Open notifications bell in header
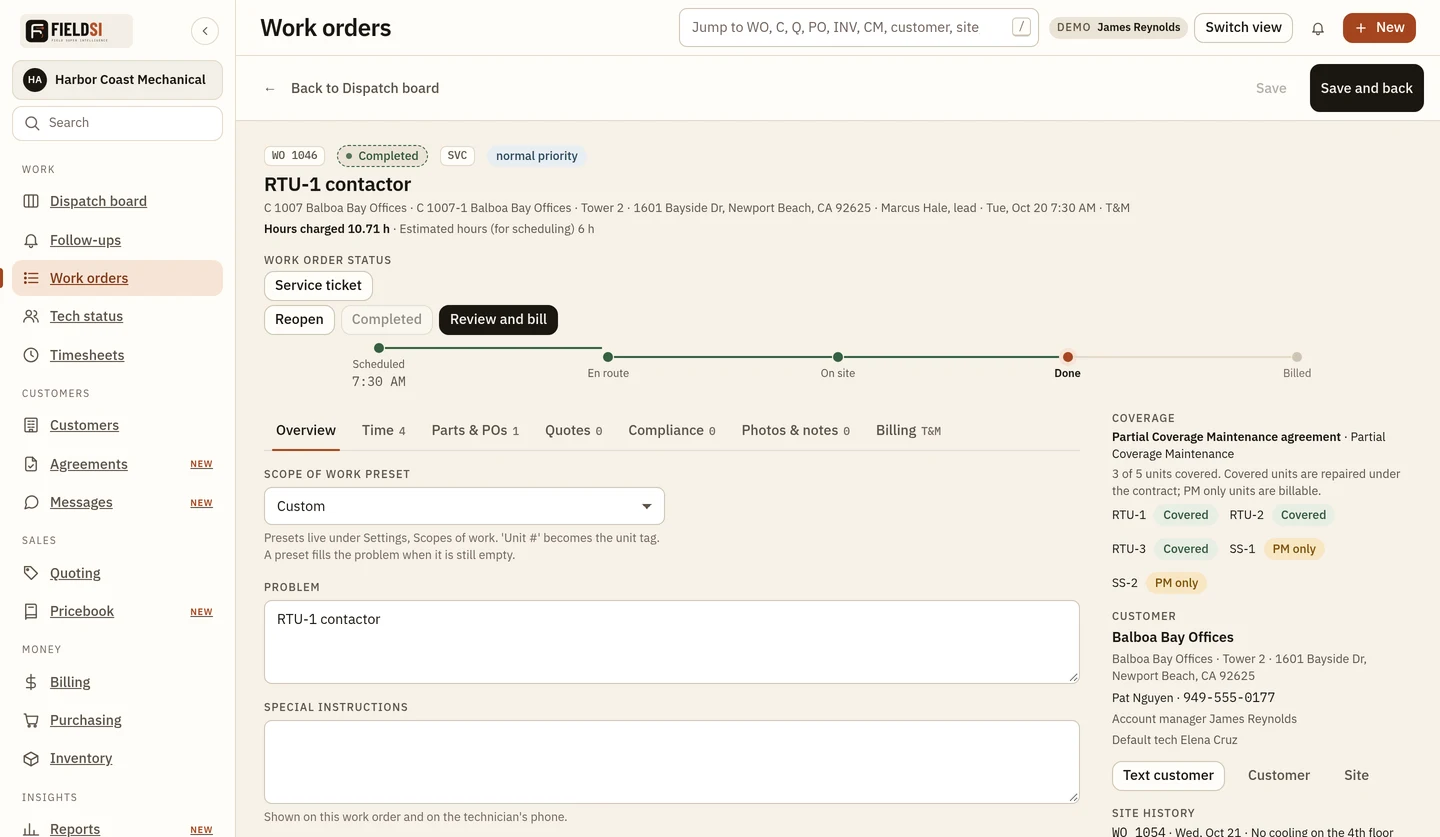Screen dimensions: 1440x837 click(1318, 28)
